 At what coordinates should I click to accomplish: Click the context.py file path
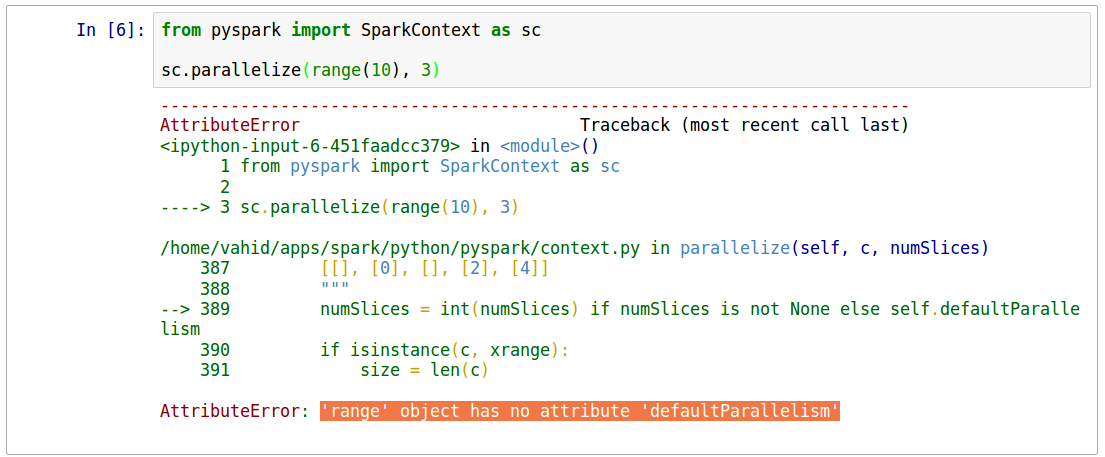pos(402,248)
